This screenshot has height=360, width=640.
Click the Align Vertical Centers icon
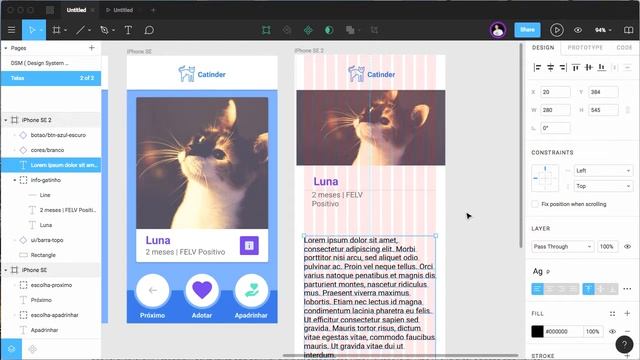click(589, 67)
